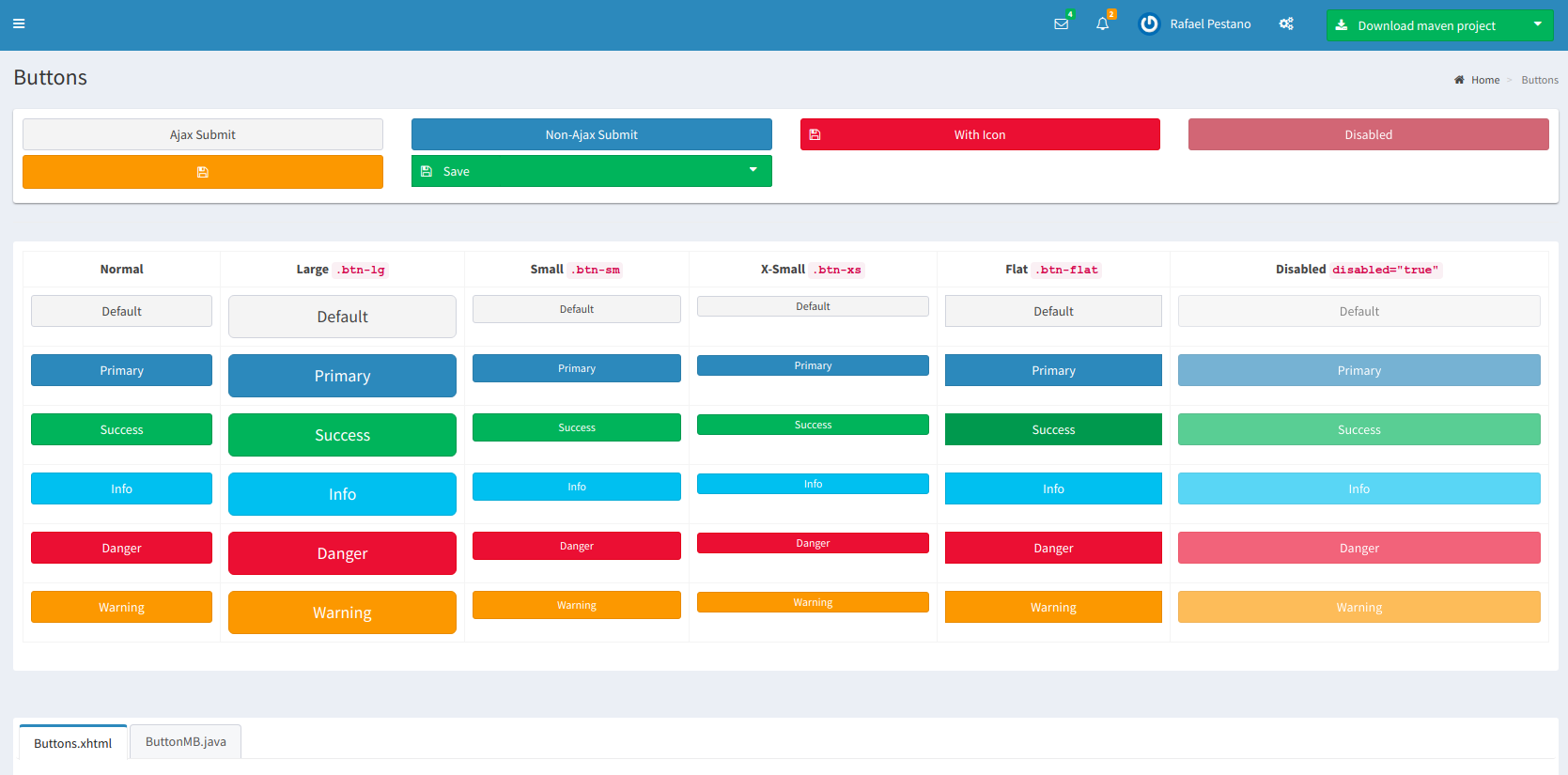Click the Flat Danger button
The height and width of the screenshot is (775, 1568).
click(x=1054, y=548)
